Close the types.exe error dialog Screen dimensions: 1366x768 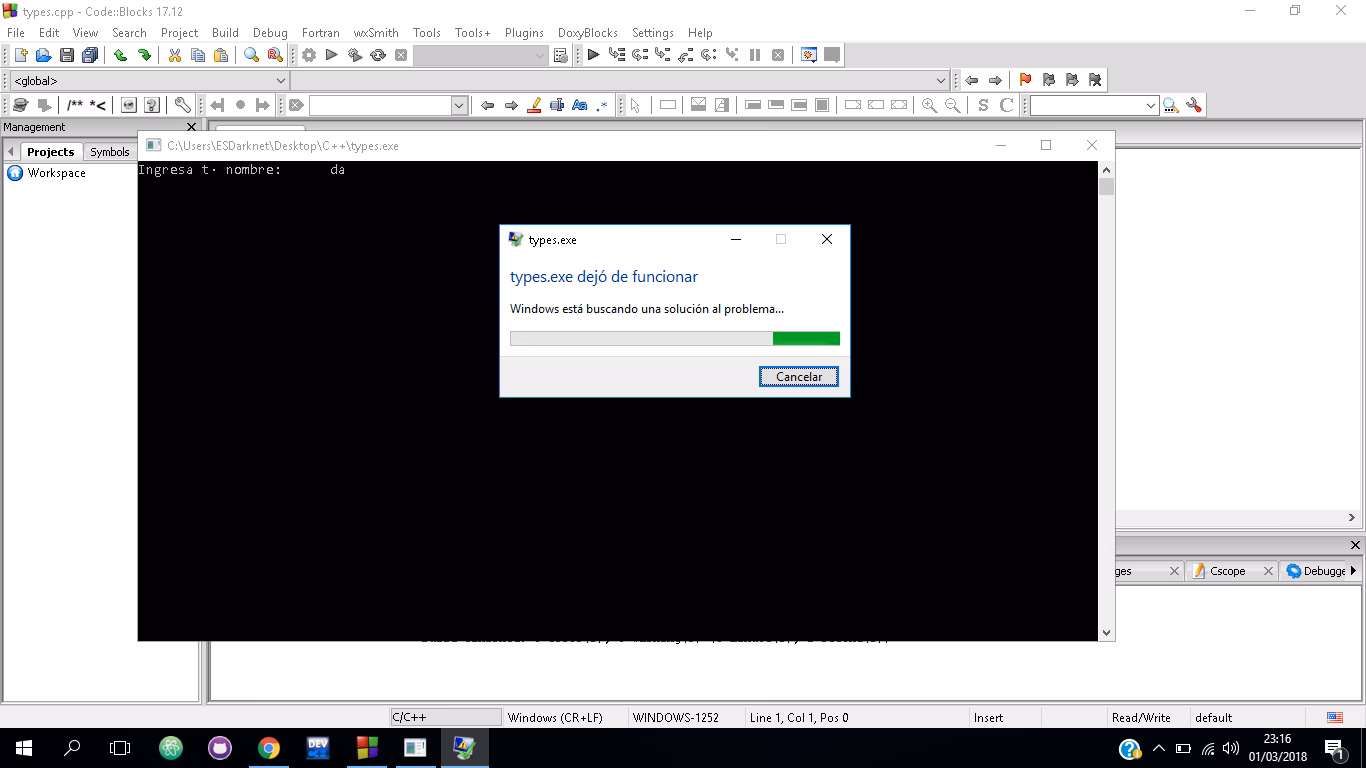tap(827, 239)
